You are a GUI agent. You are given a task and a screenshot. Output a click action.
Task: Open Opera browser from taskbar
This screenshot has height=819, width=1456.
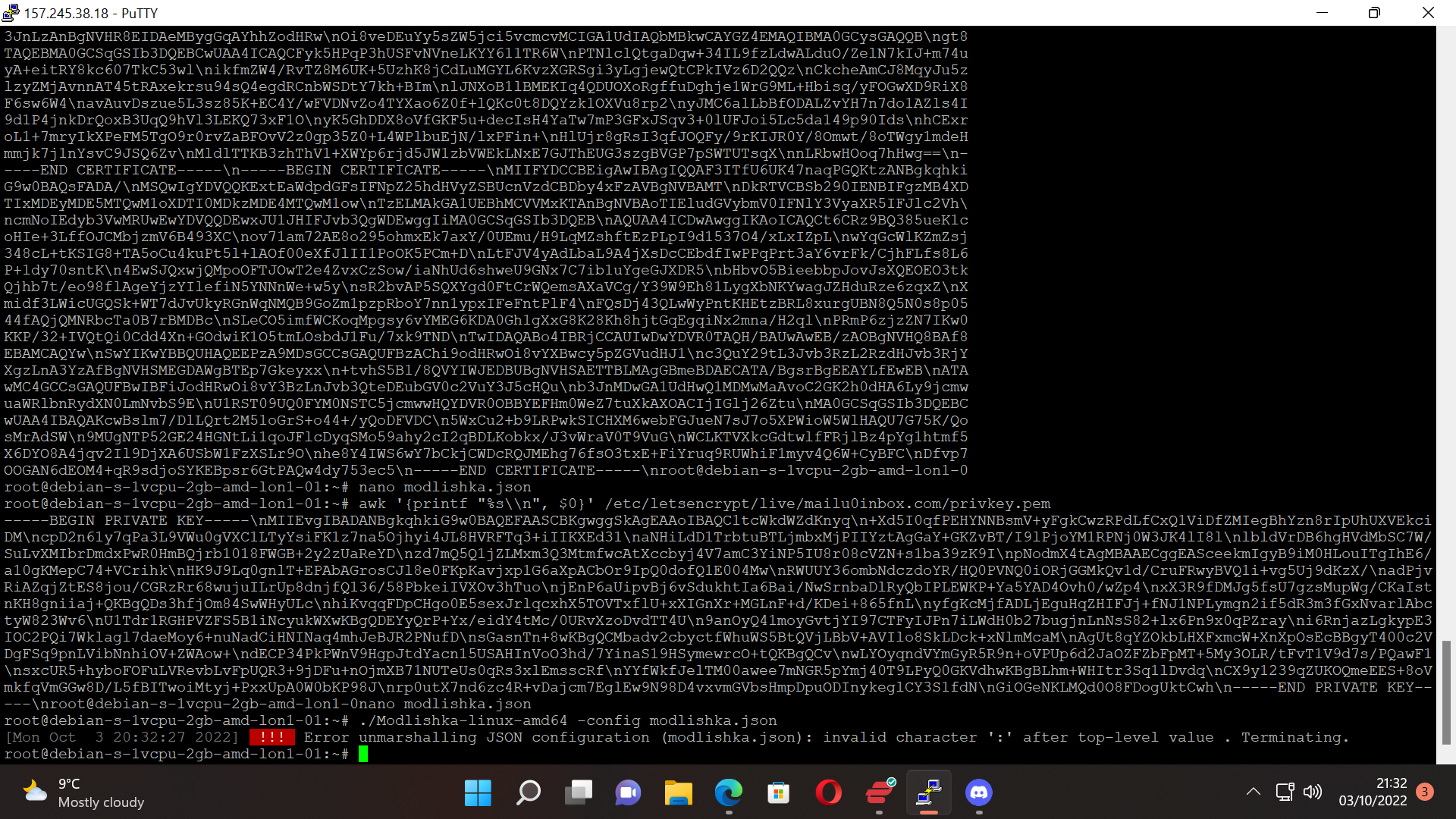coord(828,793)
